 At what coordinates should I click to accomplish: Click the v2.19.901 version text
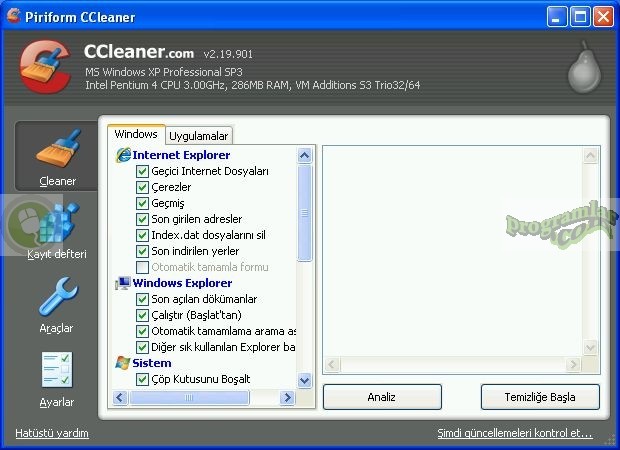(x=228, y=54)
